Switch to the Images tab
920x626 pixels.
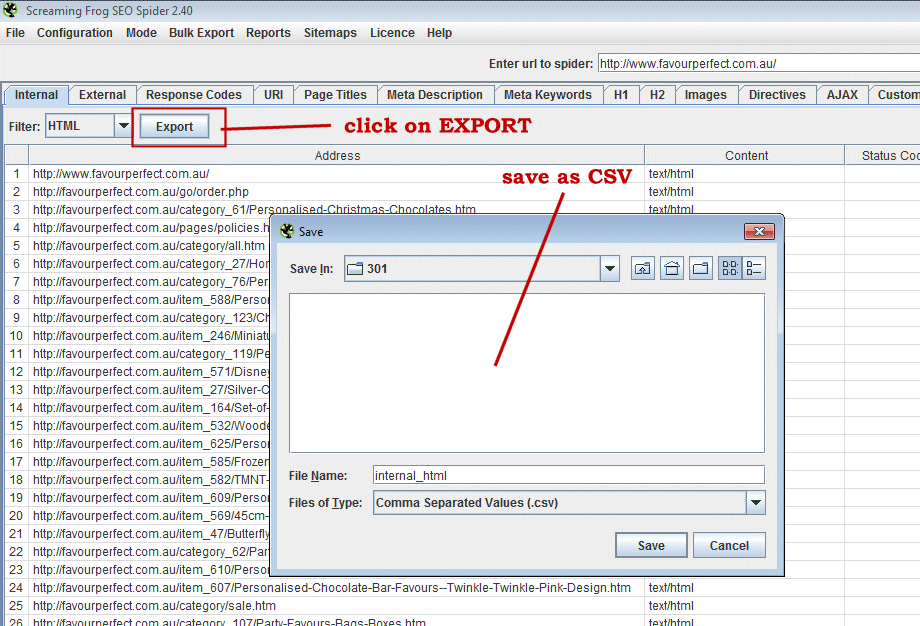(706, 95)
